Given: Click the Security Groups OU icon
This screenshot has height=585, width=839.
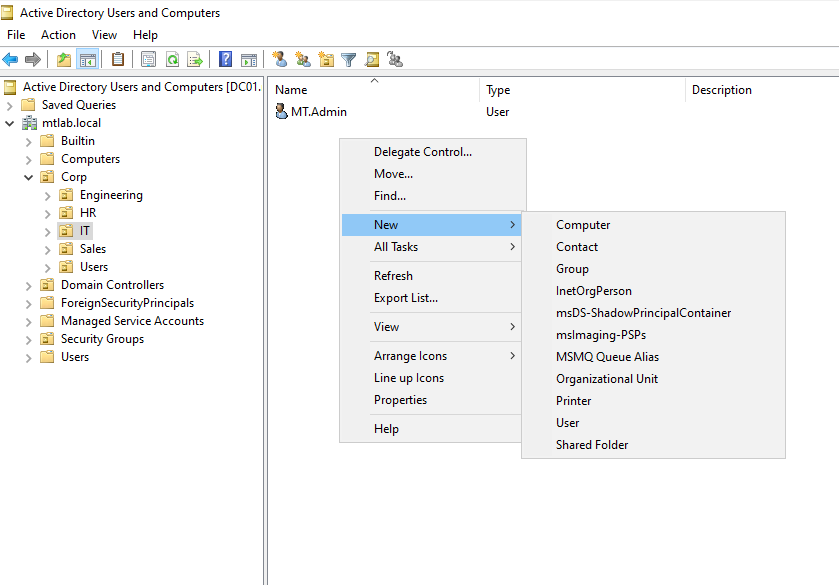Looking at the screenshot, I should [x=47, y=339].
